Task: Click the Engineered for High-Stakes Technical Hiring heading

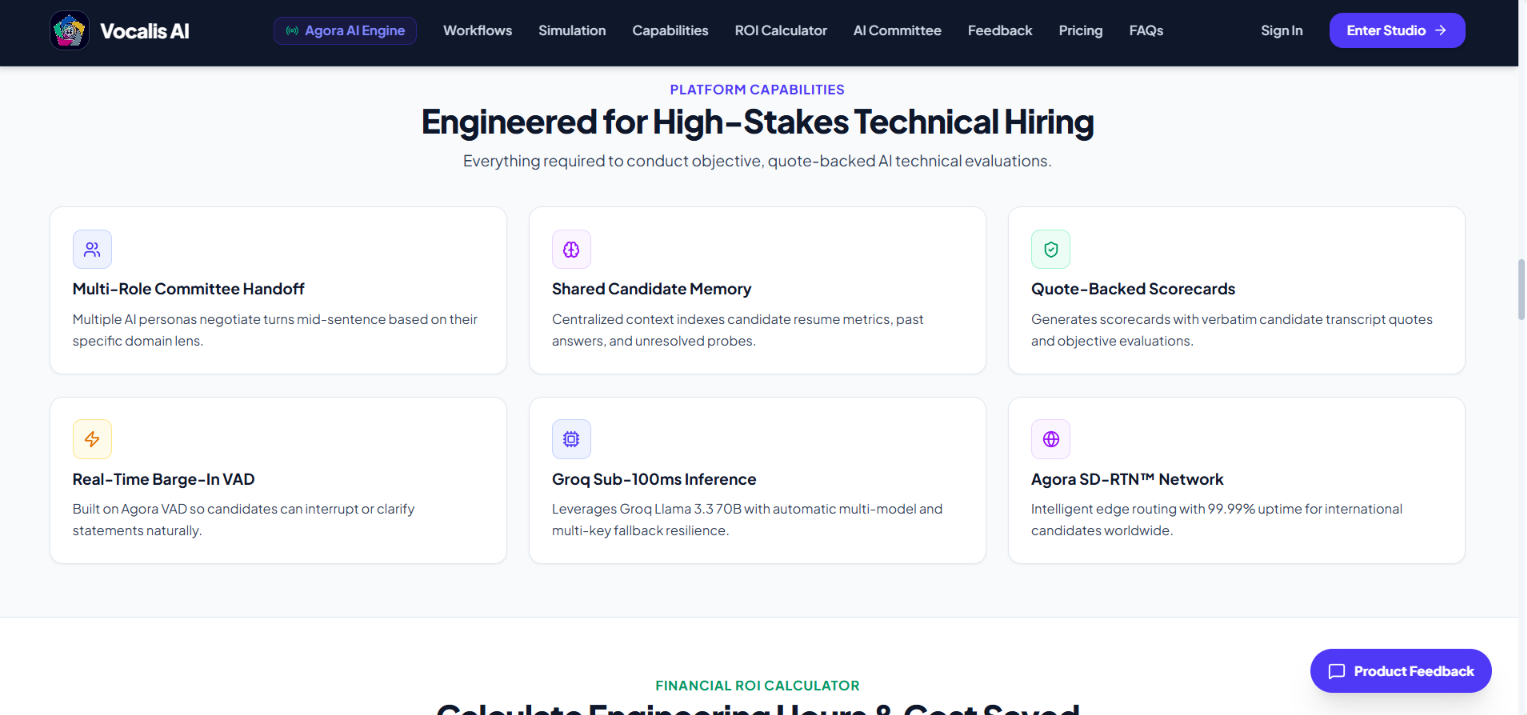Action: [x=757, y=122]
